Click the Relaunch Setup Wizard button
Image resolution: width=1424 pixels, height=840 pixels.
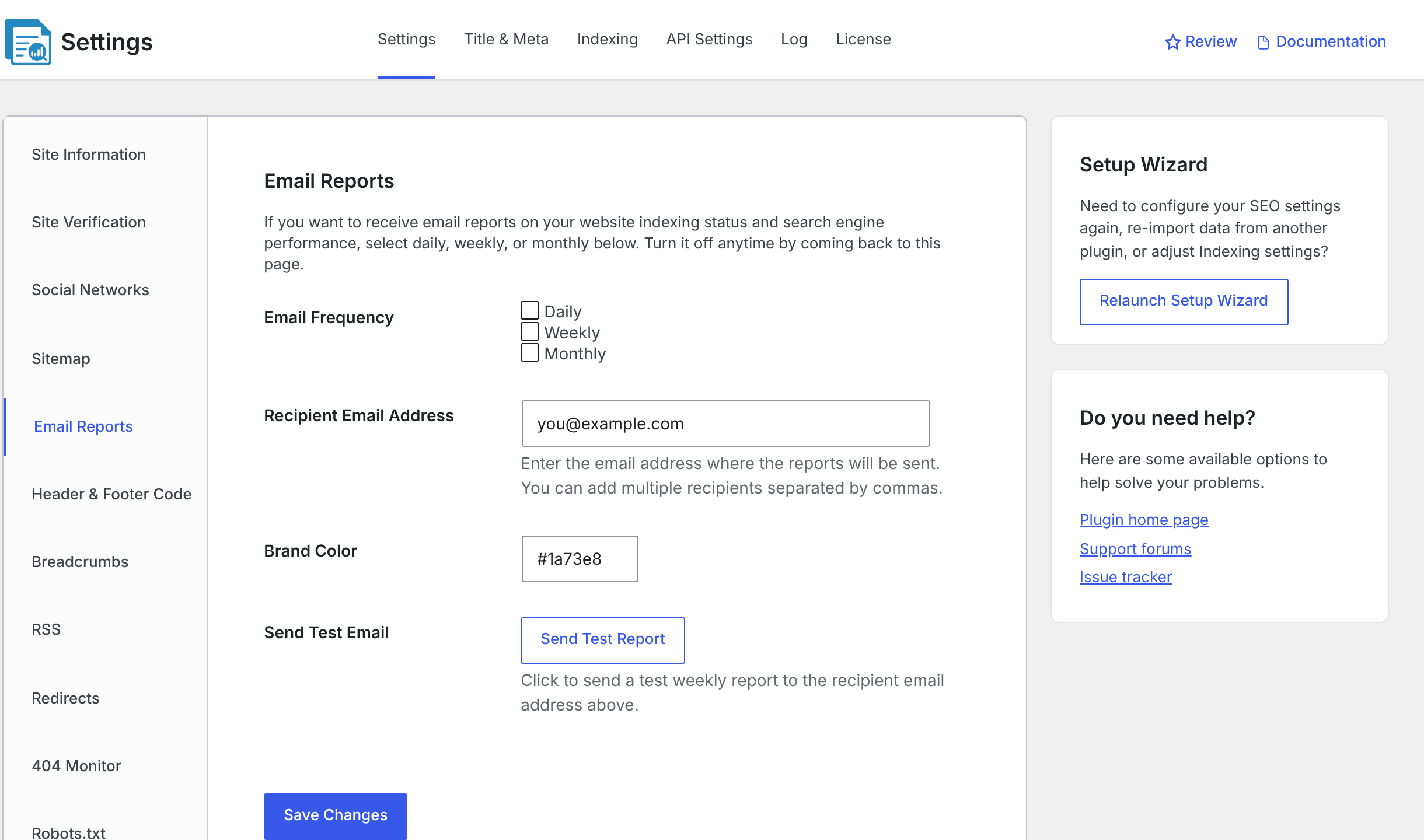1184,302
